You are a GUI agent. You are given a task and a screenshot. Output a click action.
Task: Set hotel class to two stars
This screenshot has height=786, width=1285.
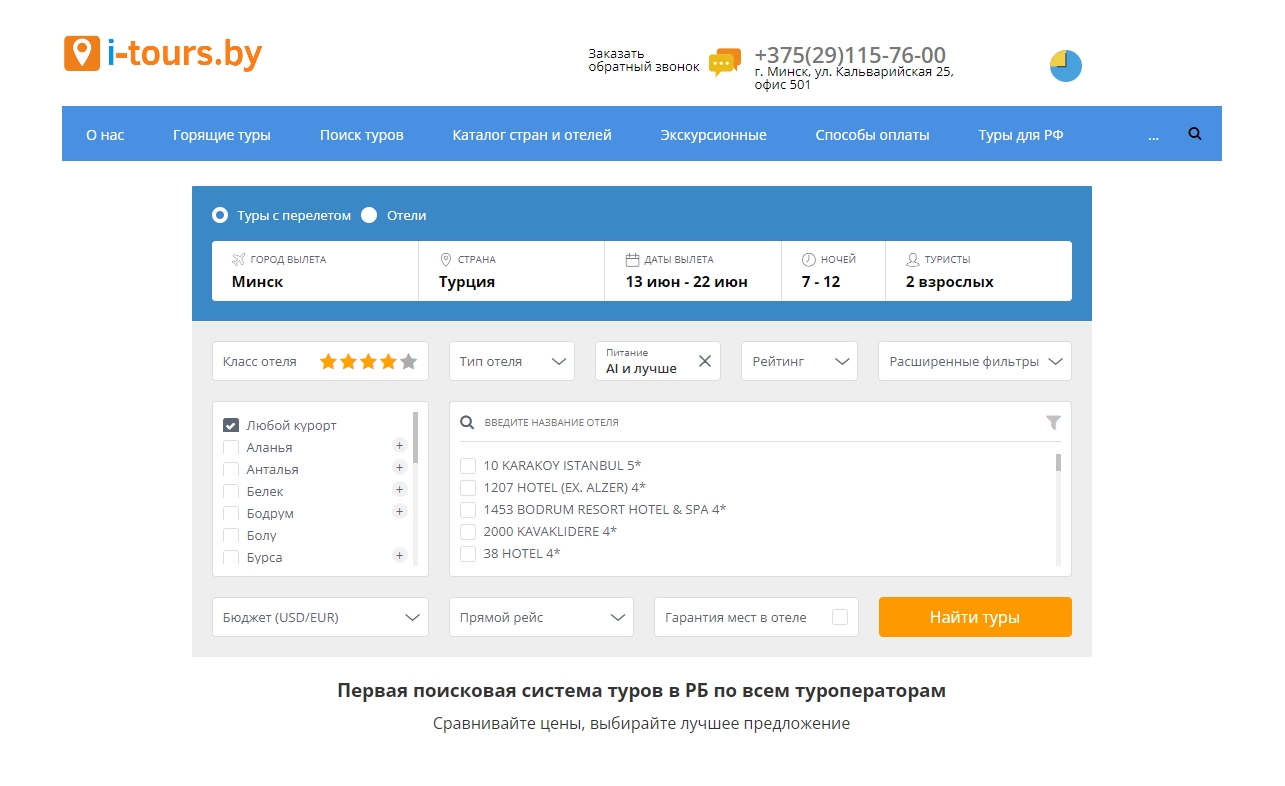348,361
